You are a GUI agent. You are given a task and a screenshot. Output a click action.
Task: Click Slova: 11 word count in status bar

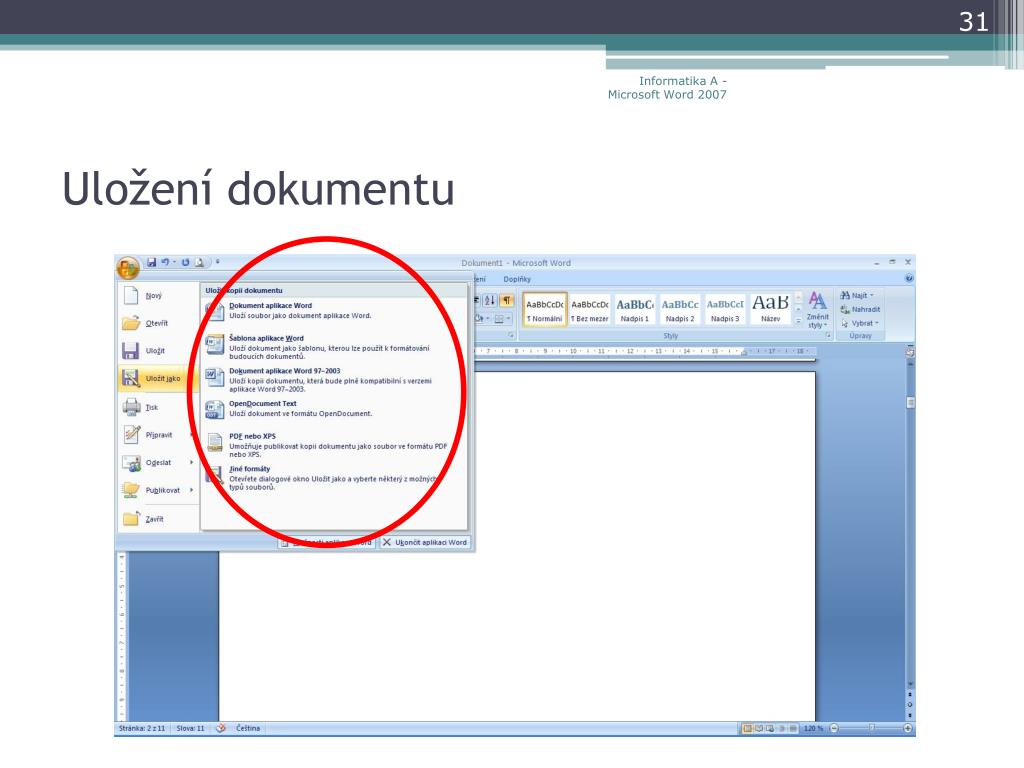pyautogui.click(x=190, y=728)
